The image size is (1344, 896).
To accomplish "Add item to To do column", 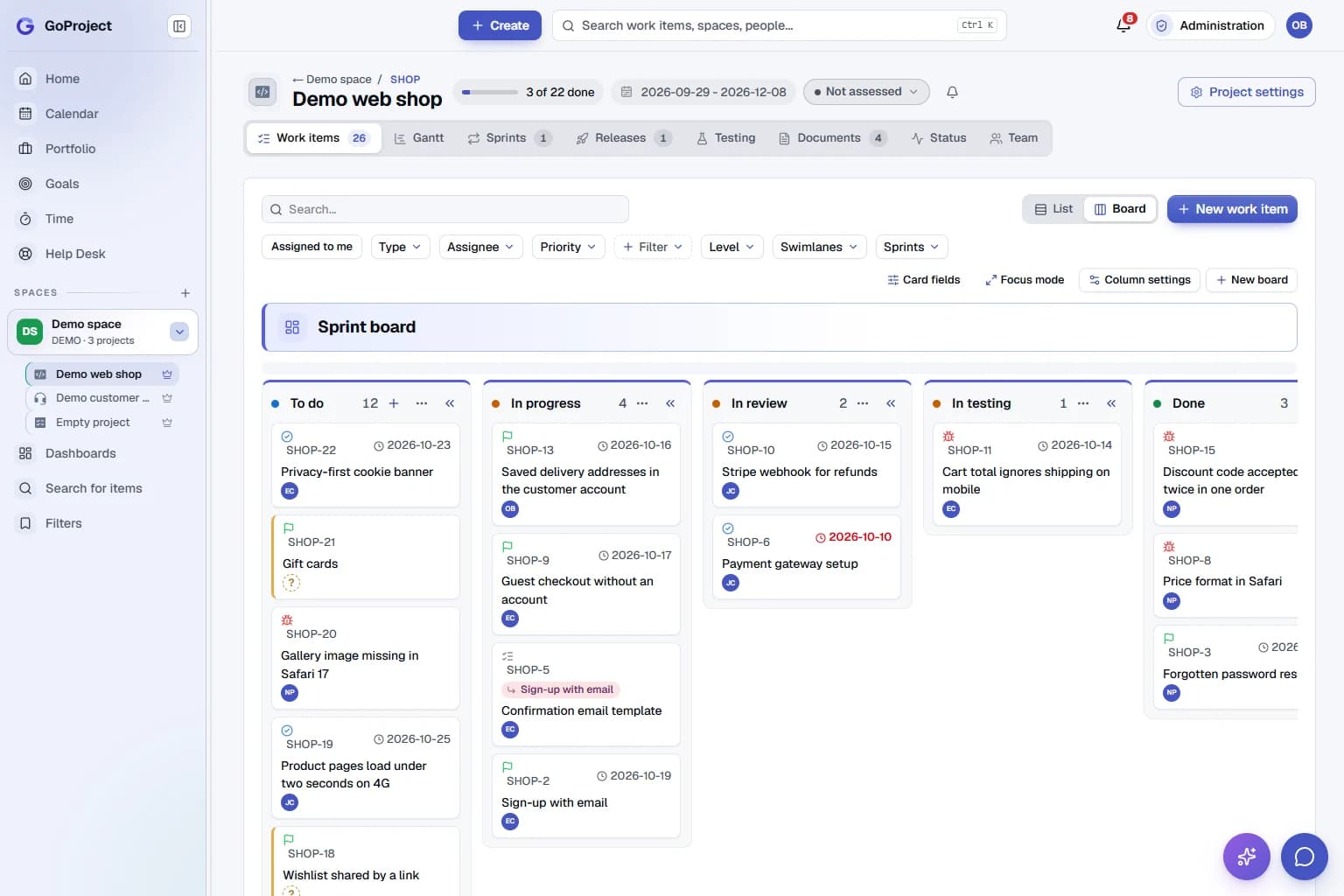I will [394, 403].
